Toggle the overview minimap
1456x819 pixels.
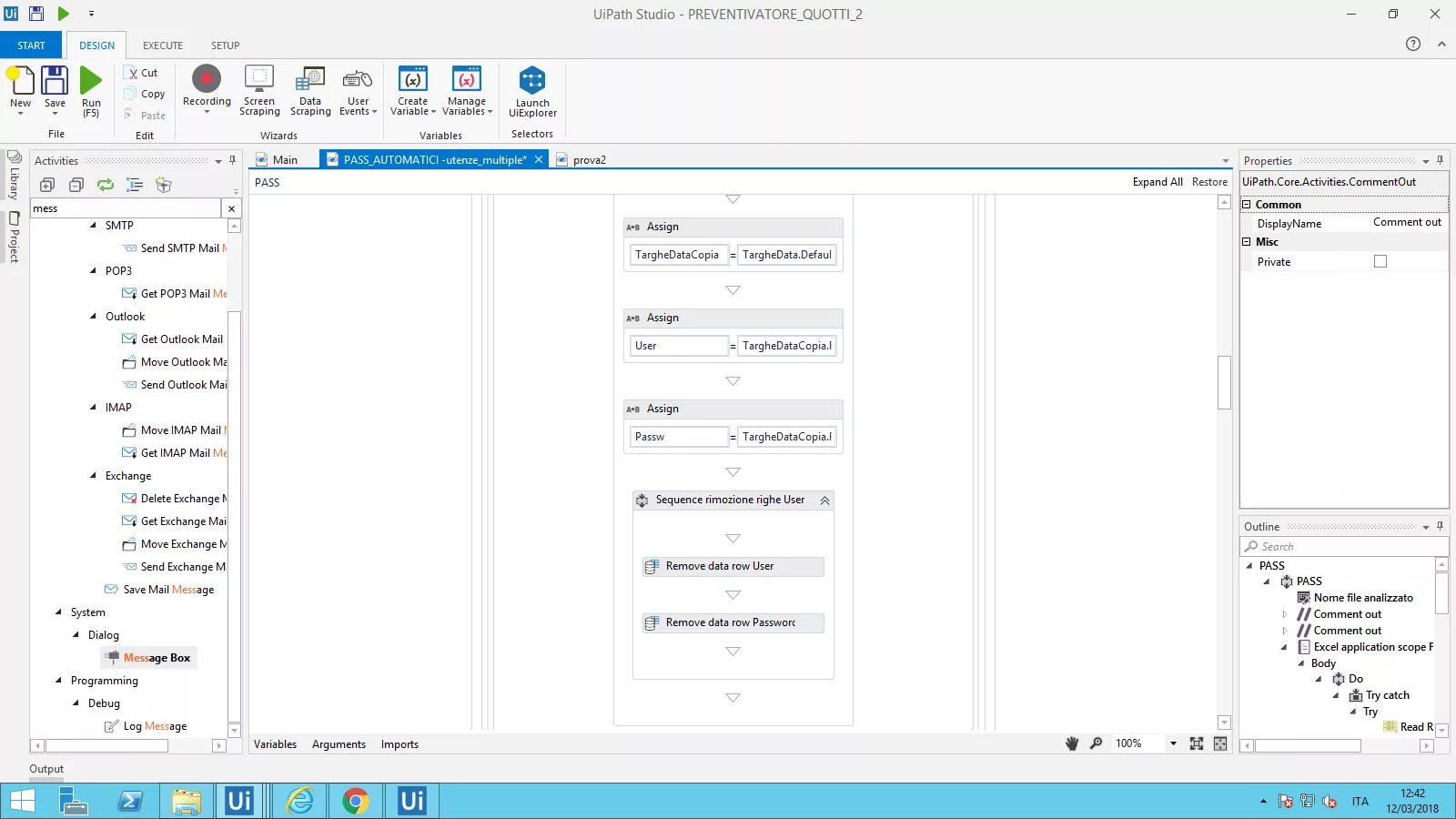(1220, 743)
